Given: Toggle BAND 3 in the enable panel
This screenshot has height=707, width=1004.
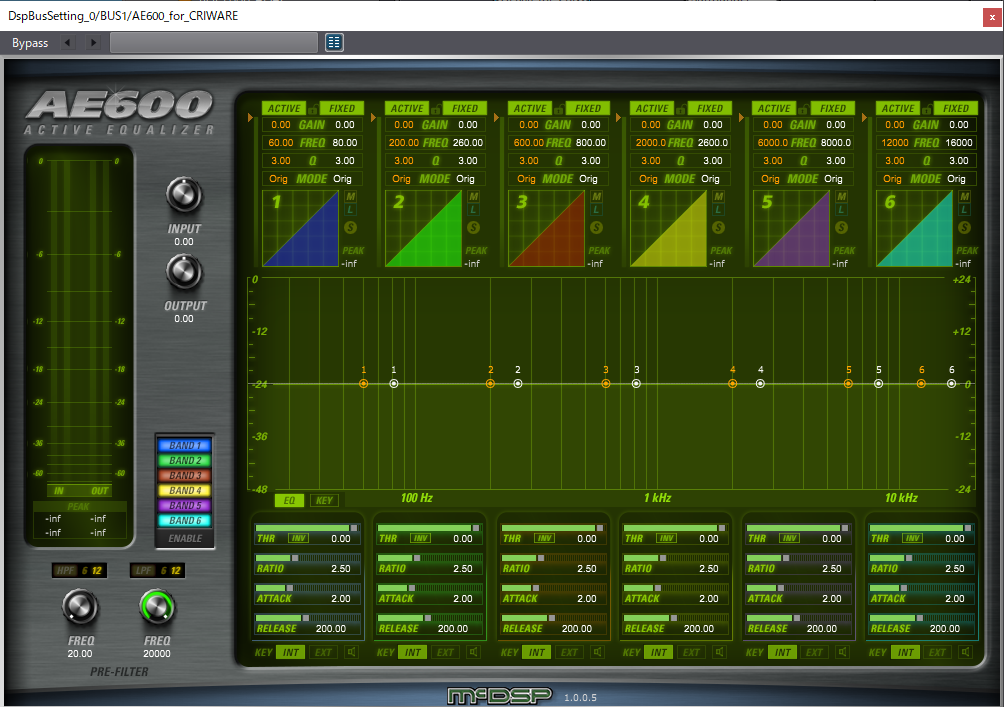Looking at the screenshot, I should point(186,475).
